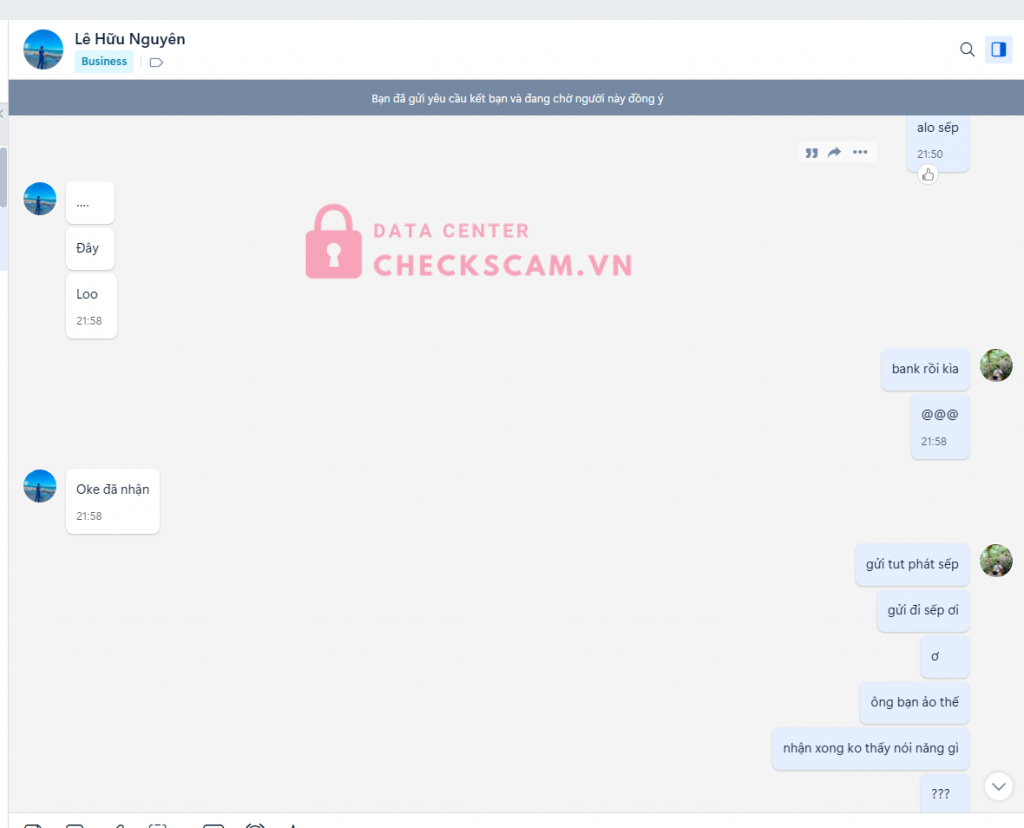Screen dimensions: 1024x828
Task: Open more options for the 'alo sếp' message
Action: click(x=860, y=152)
